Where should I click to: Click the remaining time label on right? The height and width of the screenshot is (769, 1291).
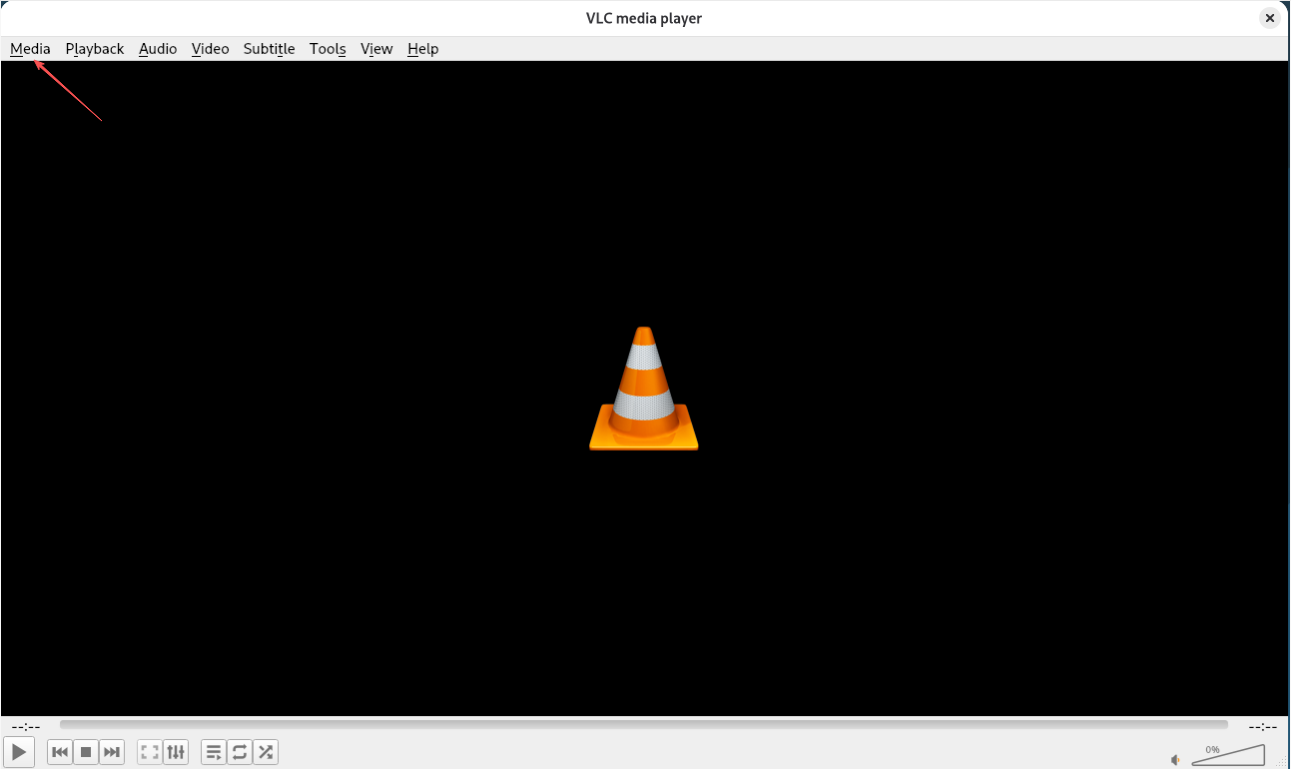tap(1262, 727)
